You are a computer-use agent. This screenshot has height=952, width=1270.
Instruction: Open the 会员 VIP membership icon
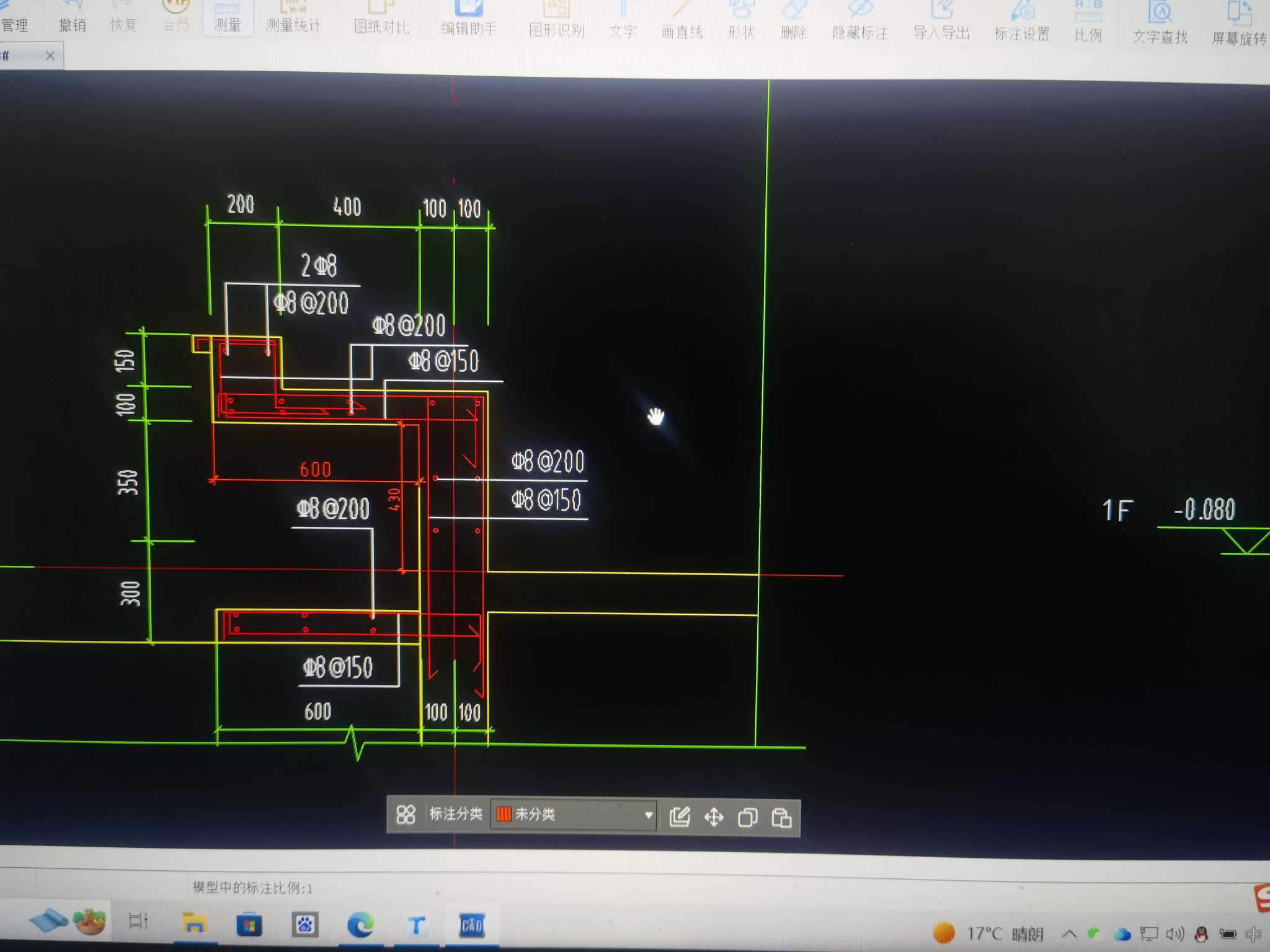click(x=175, y=17)
